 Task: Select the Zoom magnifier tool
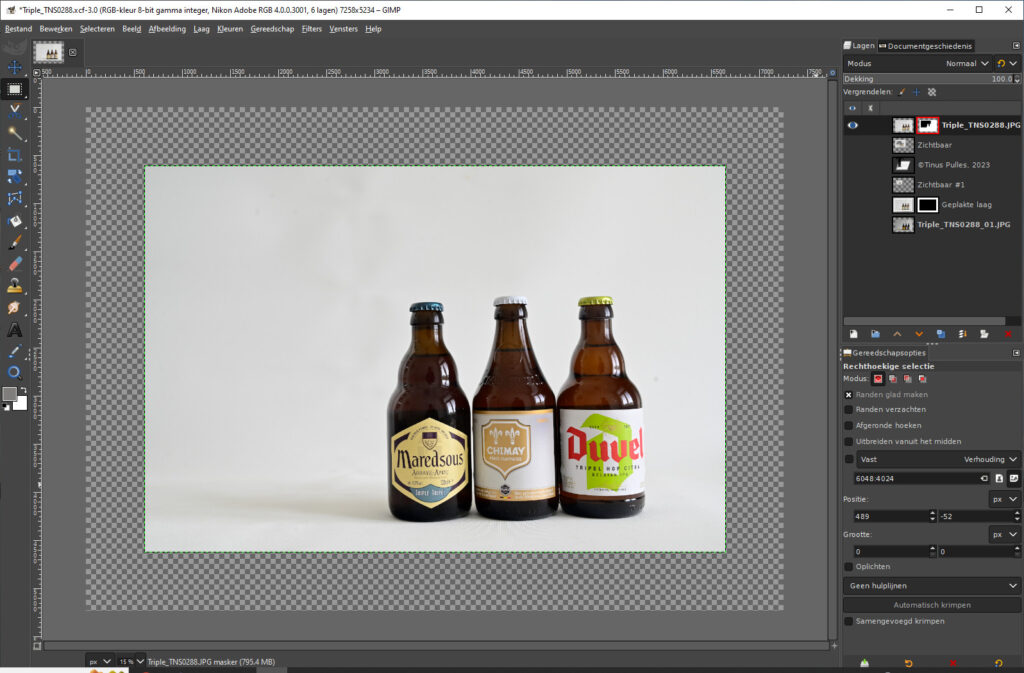[14, 373]
